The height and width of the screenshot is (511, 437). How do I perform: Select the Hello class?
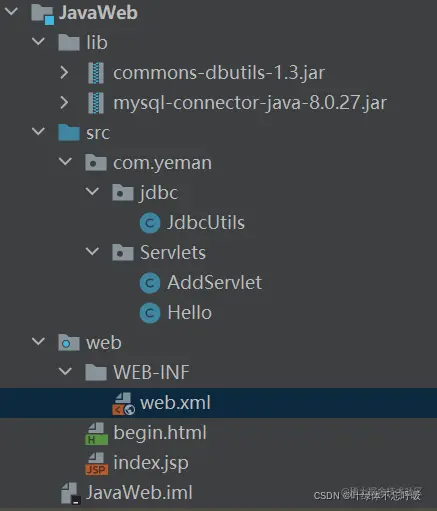tap(189, 313)
